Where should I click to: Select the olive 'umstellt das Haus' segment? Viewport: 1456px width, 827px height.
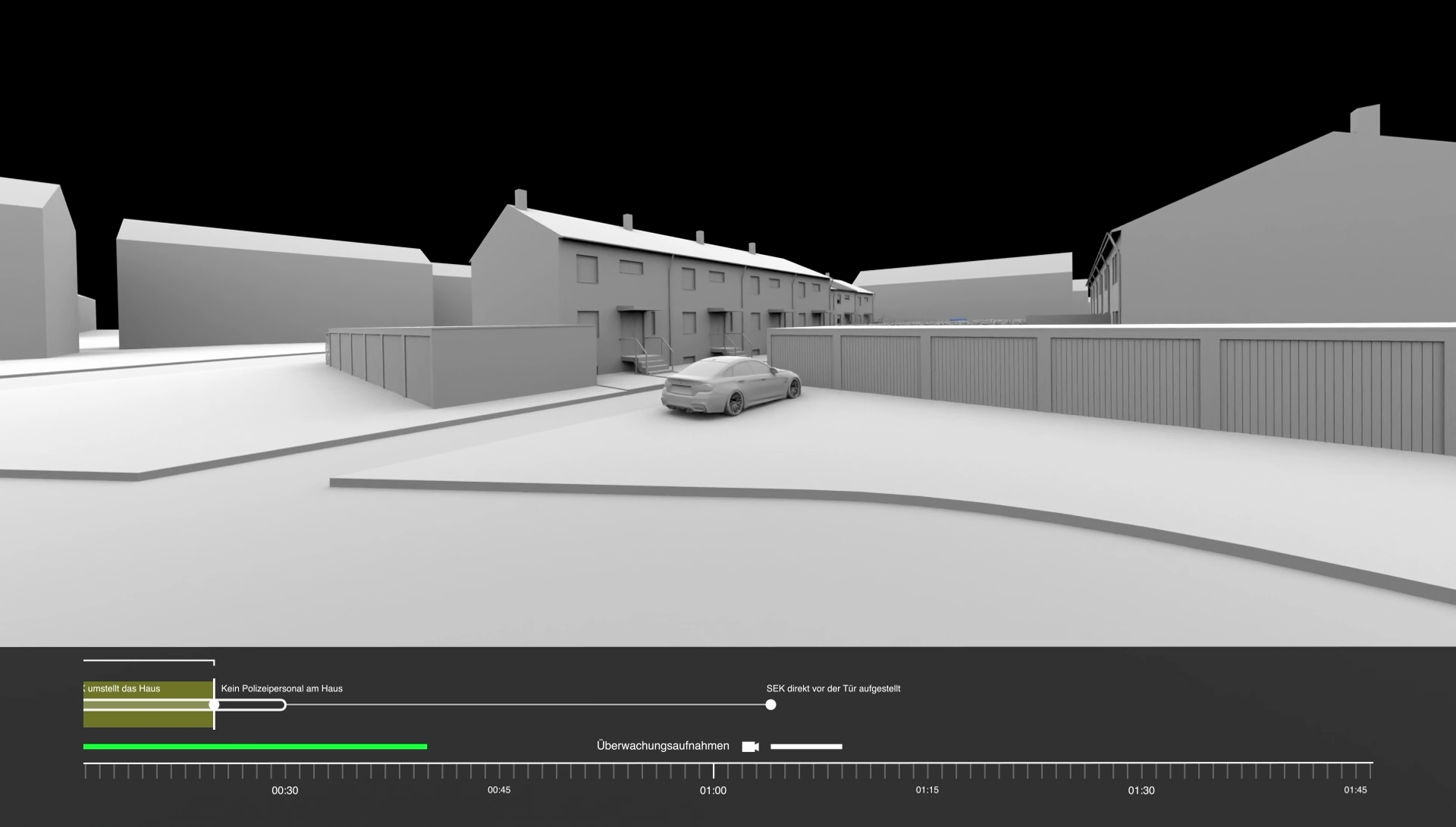pos(148,717)
